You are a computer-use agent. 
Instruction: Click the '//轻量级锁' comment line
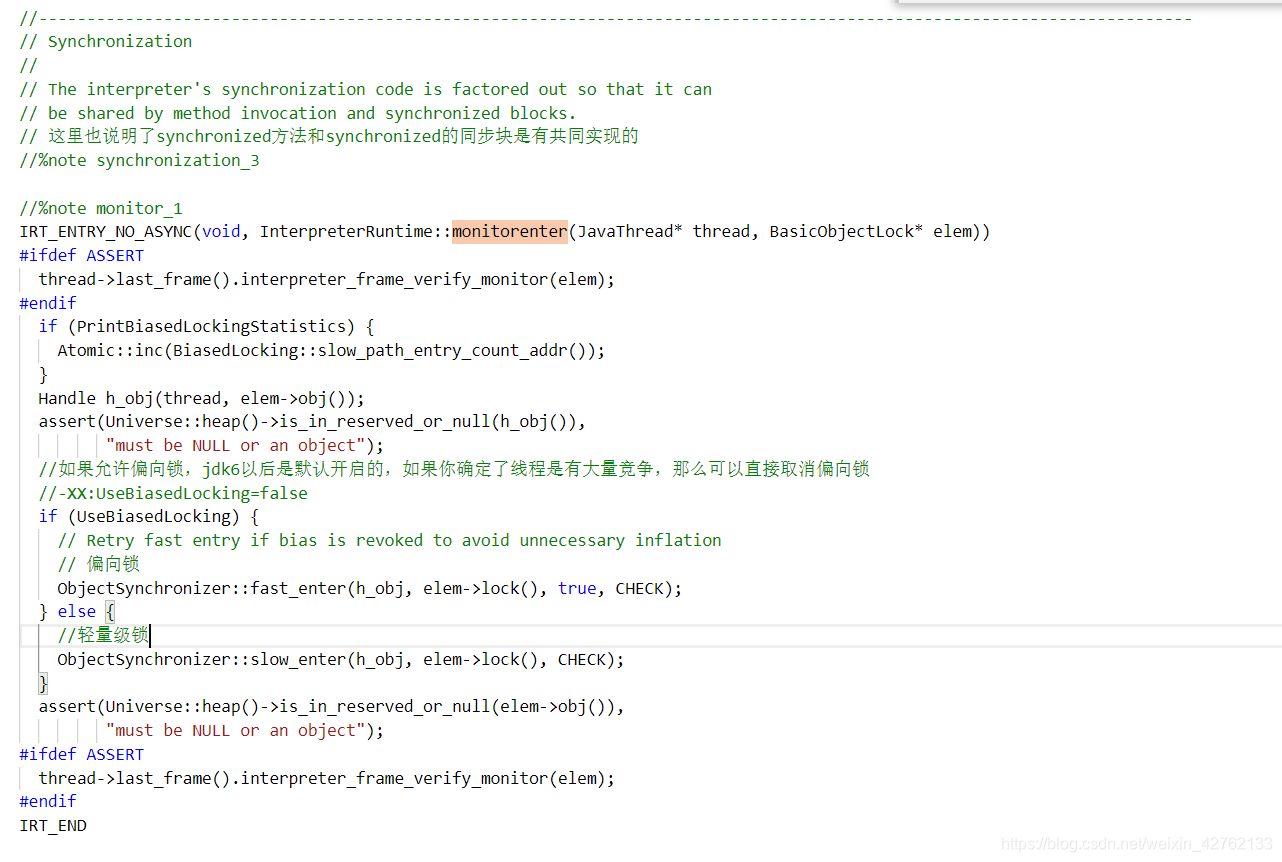pos(102,636)
